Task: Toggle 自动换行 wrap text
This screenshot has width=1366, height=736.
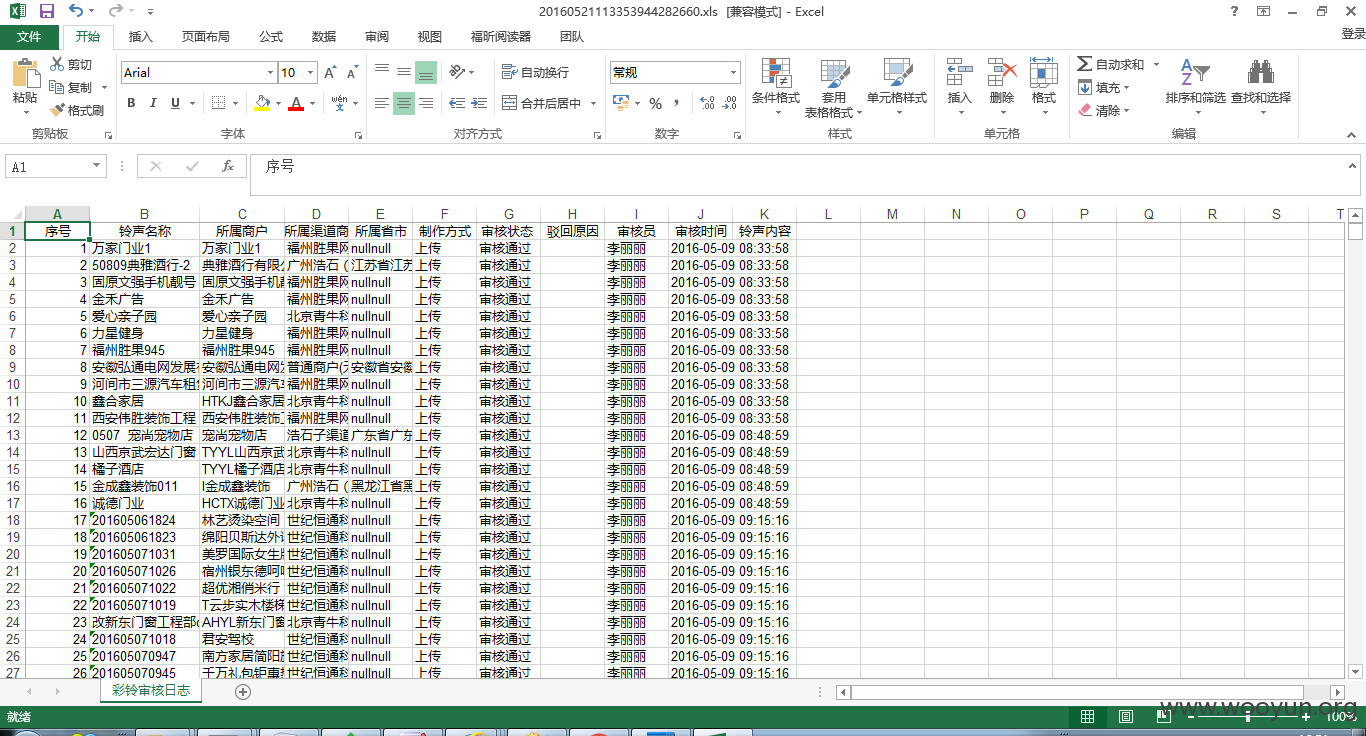Action: [x=535, y=72]
